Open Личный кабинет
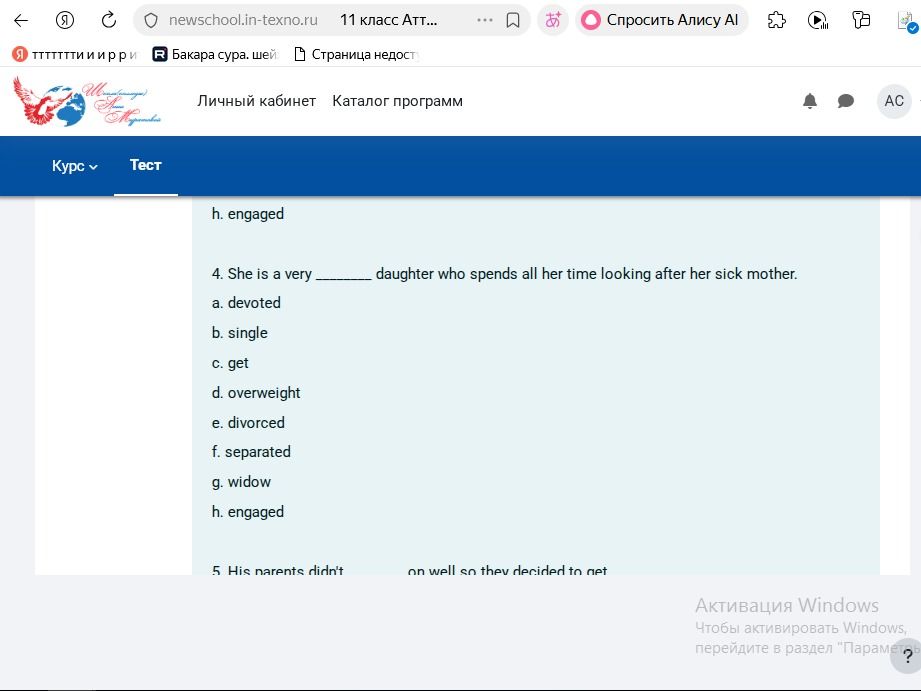 [256, 101]
